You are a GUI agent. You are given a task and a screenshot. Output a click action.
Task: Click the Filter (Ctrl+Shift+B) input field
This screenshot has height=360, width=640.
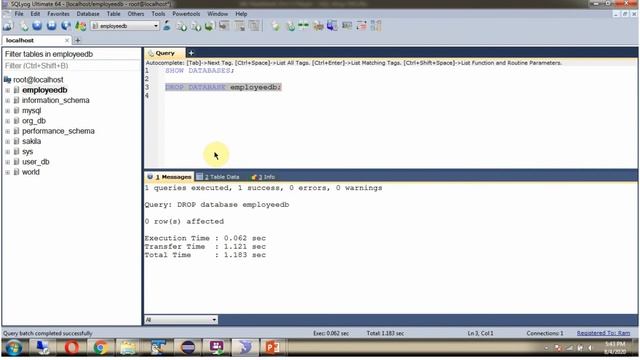tap(71, 66)
